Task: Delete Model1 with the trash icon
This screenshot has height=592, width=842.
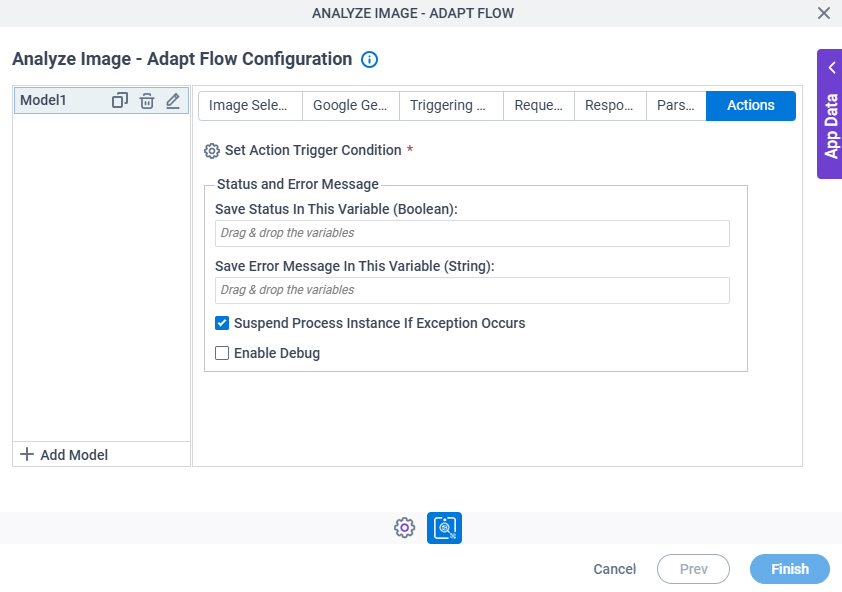Action: (x=147, y=100)
